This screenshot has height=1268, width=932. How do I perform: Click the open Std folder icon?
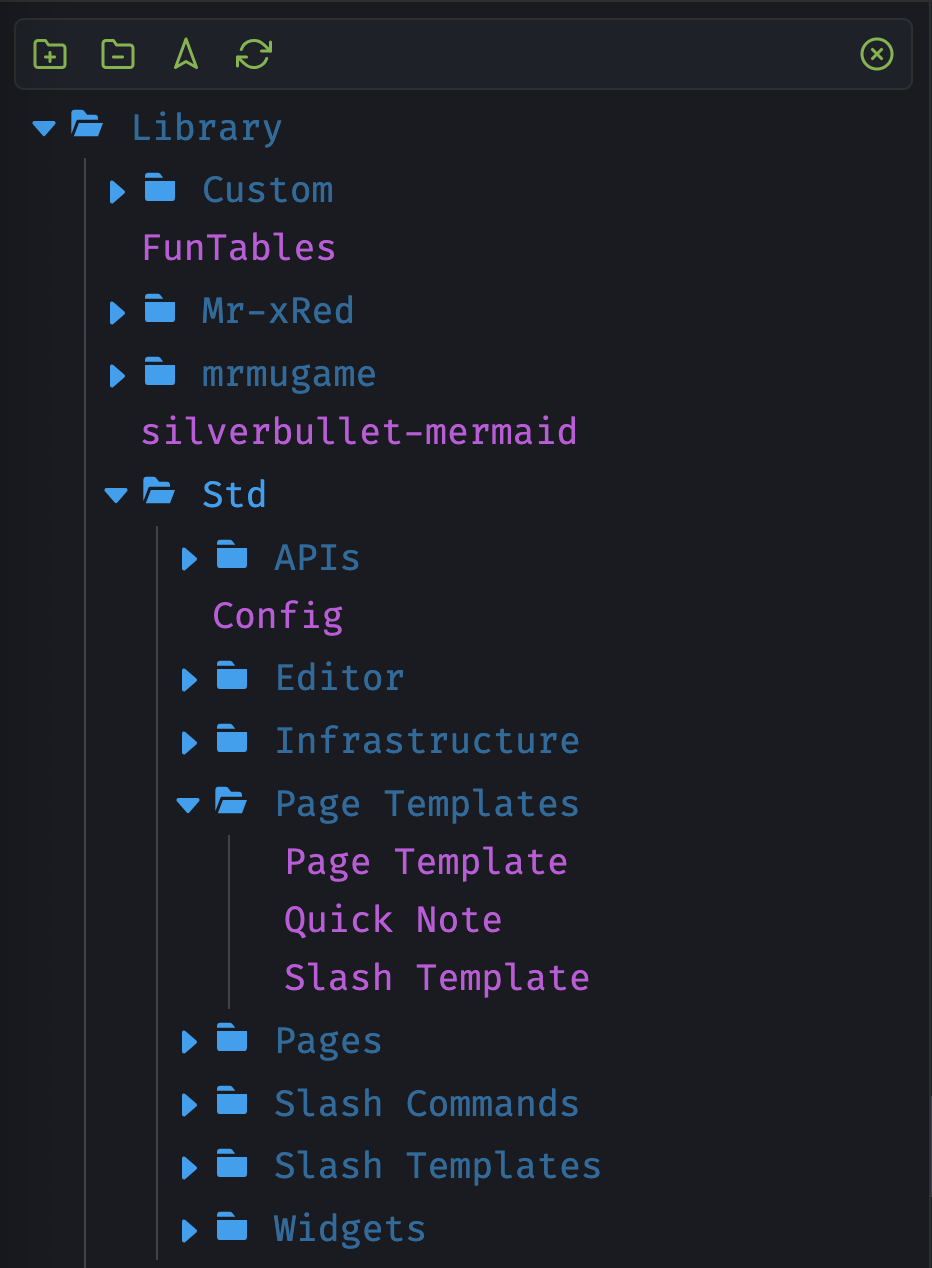pos(160,492)
